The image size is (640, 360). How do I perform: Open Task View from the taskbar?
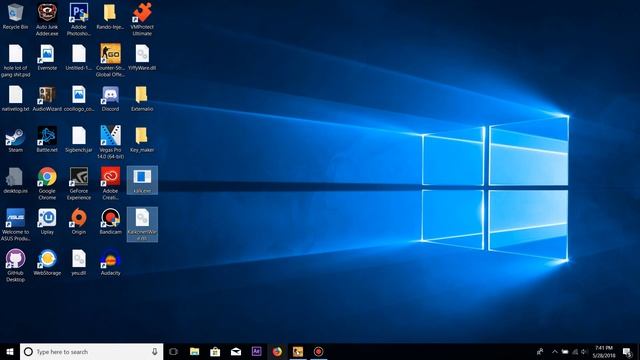(x=173, y=351)
